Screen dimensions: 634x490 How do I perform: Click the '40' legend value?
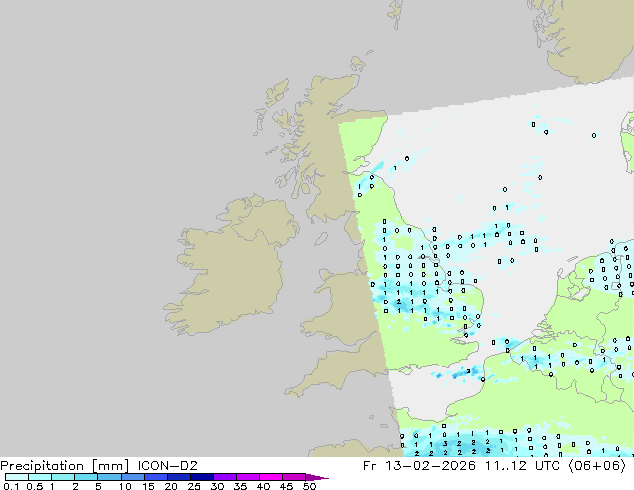tap(263, 486)
